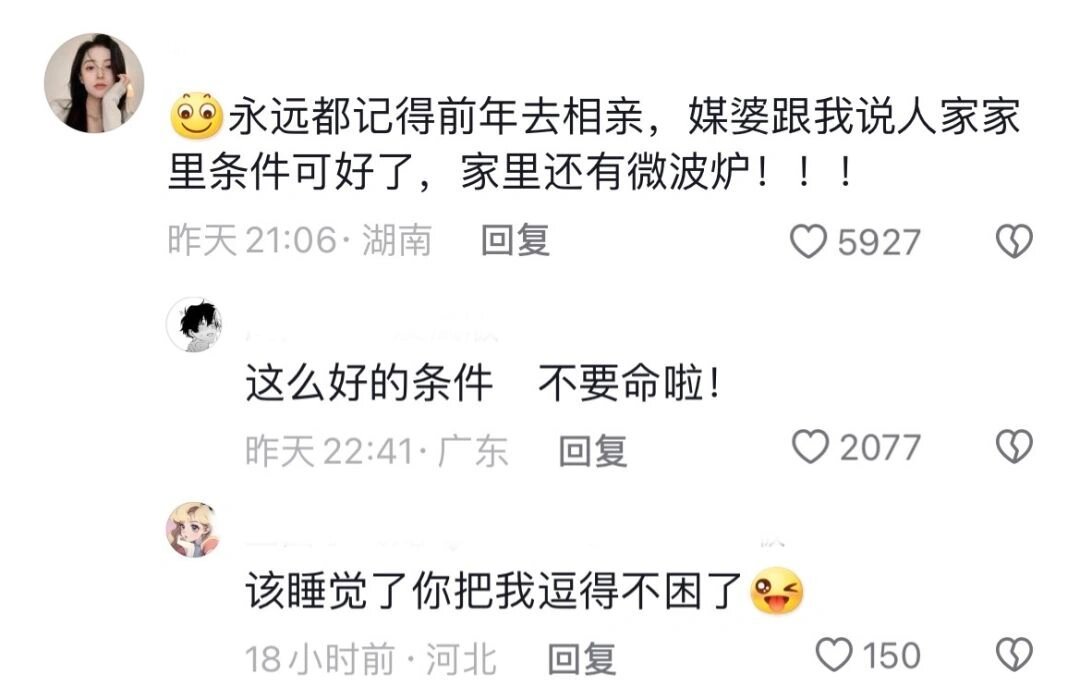Image resolution: width=1080 pixels, height=698 pixels.
Task: Tap the blurred username above 广东 reply
Action: pos(372,336)
